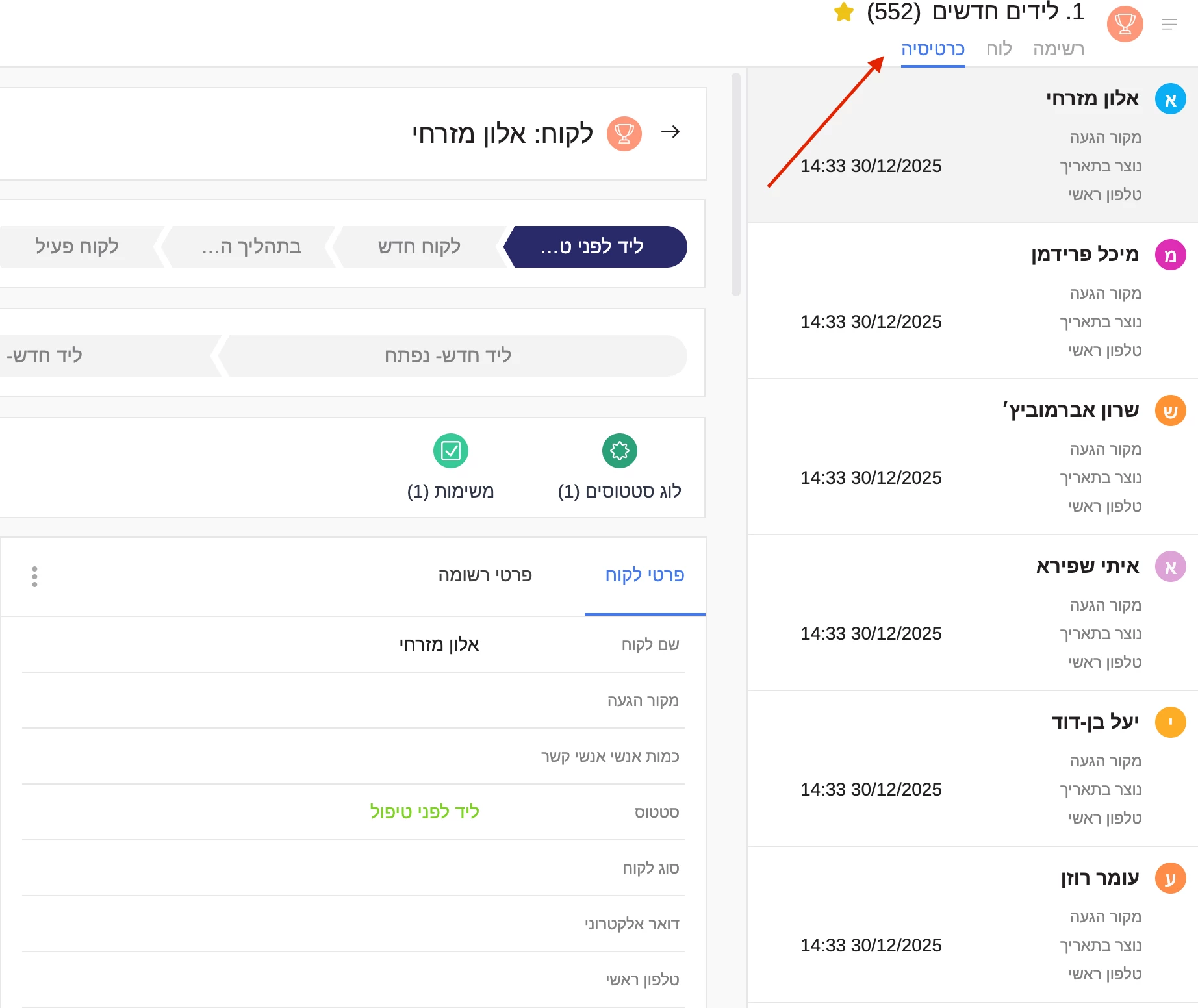
Task: Open the מיכל פרידמן lead card name
Action: [1084, 255]
